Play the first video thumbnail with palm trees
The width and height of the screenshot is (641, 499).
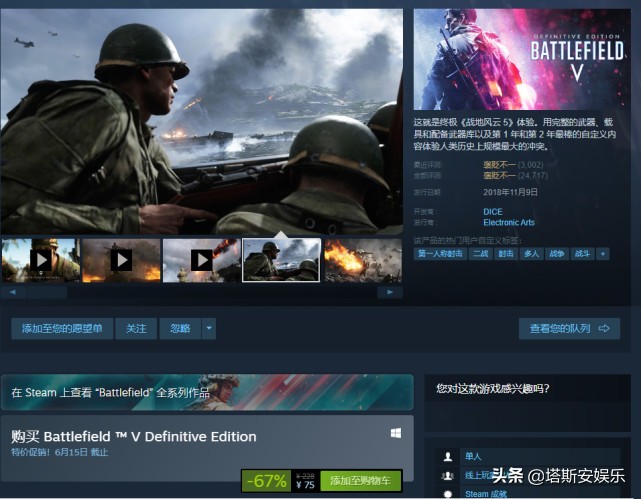click(40, 260)
